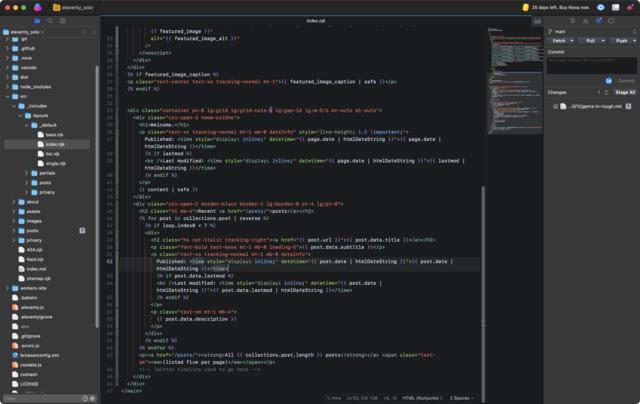The image size is (640, 404).
Task: Open single.njk in the file tree
Action: pos(56,163)
